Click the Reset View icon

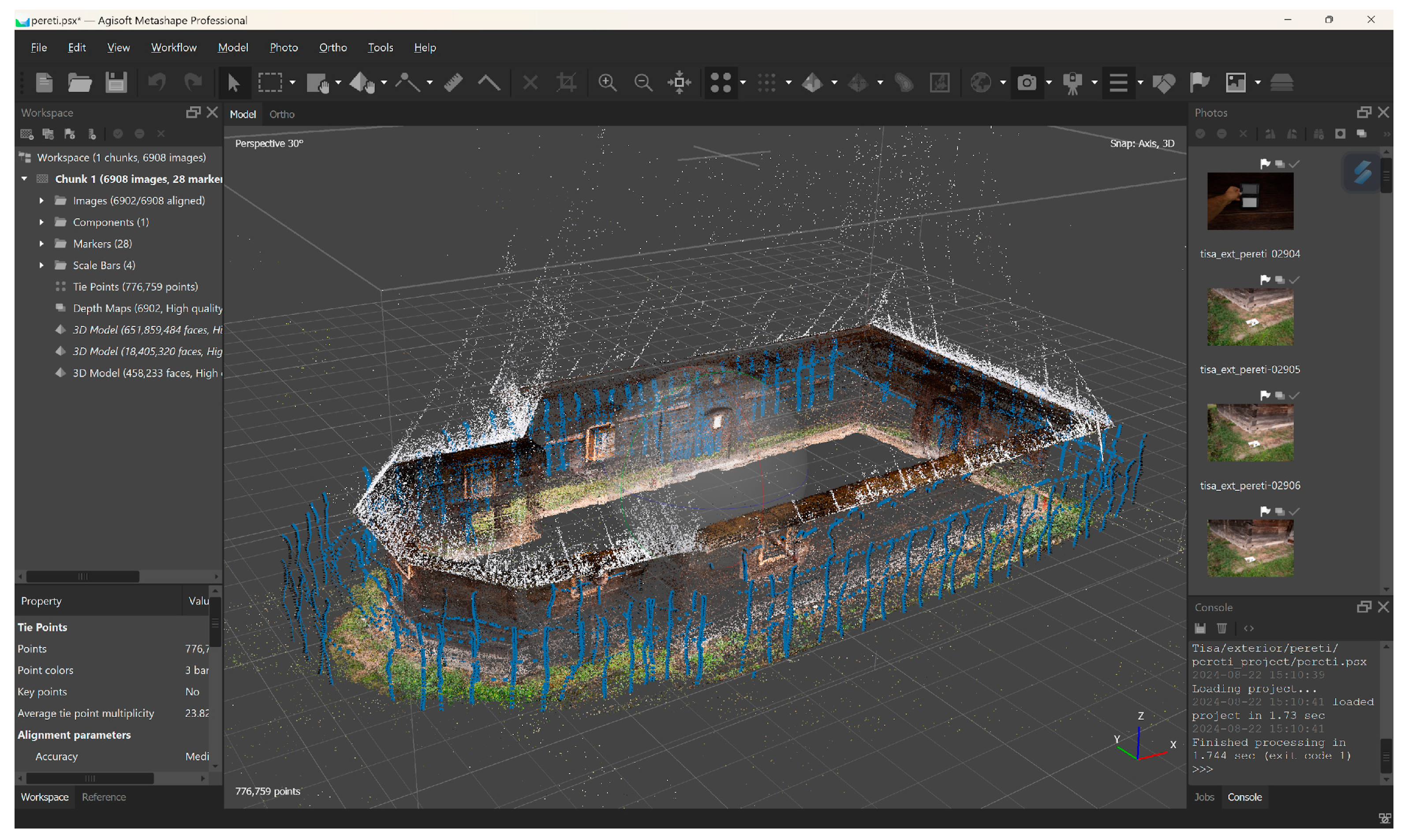pos(679,82)
